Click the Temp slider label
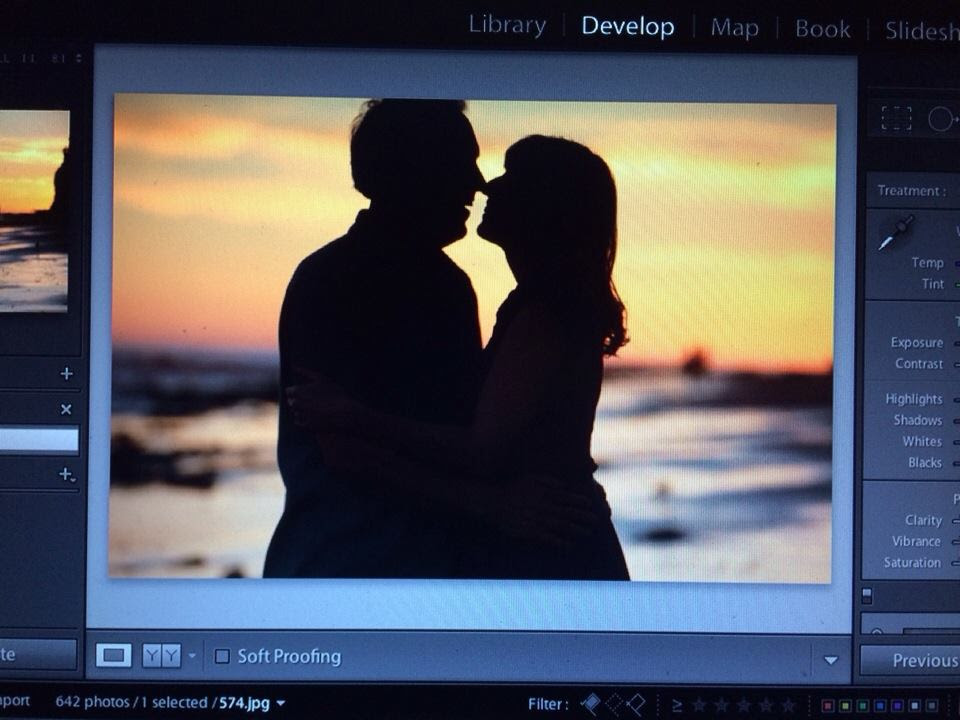 click(x=928, y=263)
